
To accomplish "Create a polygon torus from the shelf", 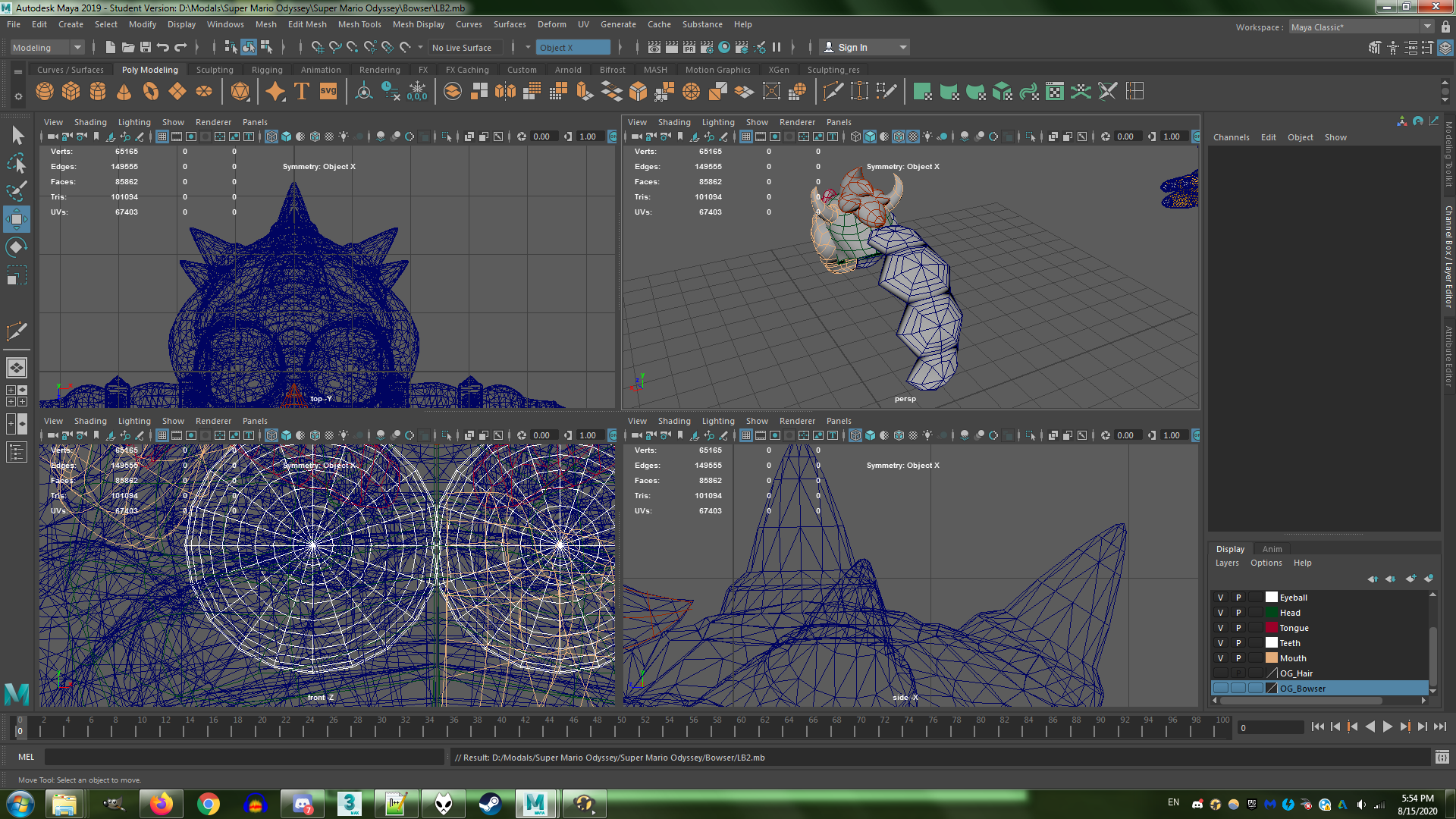I will point(151,92).
